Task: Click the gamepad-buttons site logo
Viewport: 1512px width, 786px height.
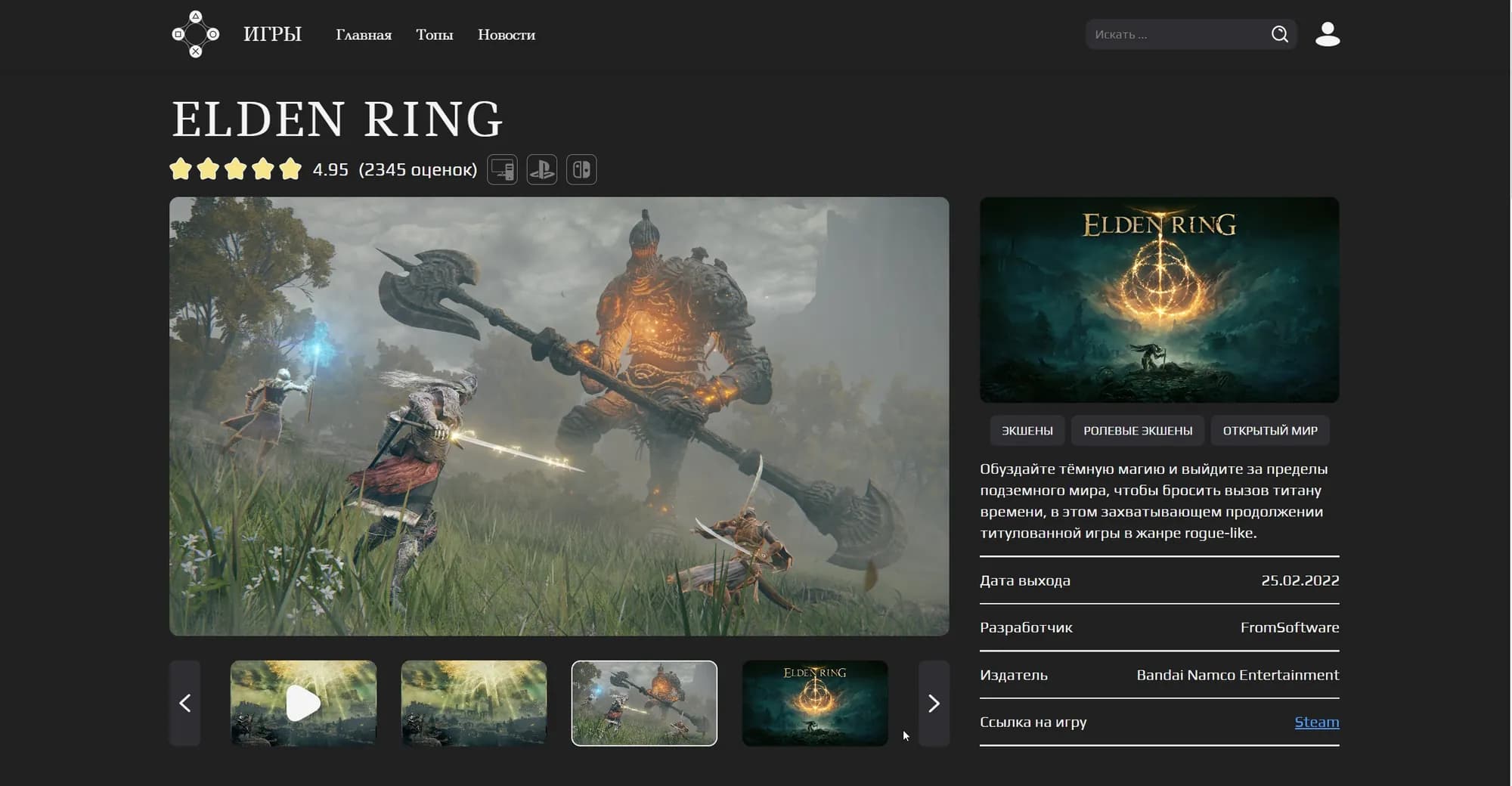Action: [196, 34]
